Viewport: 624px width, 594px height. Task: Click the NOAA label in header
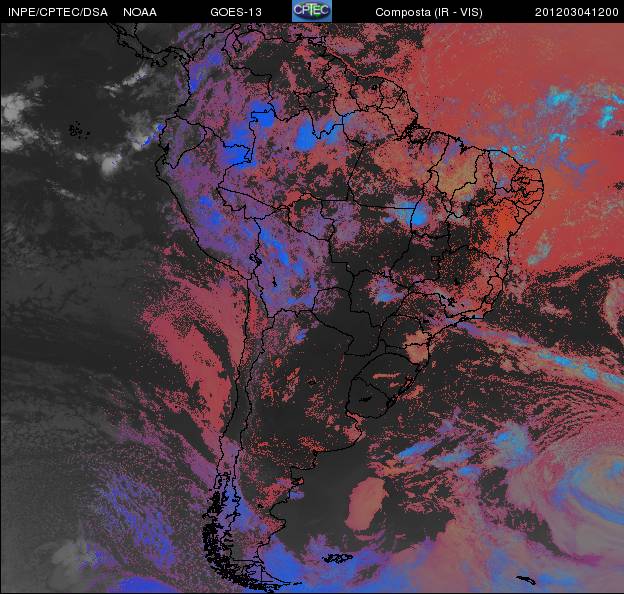[140, 12]
